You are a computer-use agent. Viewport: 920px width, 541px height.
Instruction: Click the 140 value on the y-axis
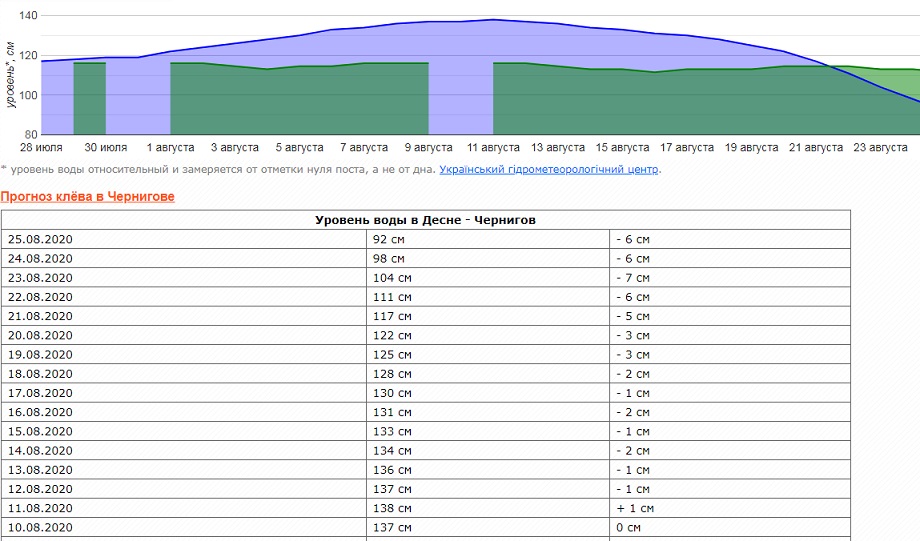pyautogui.click(x=28, y=16)
